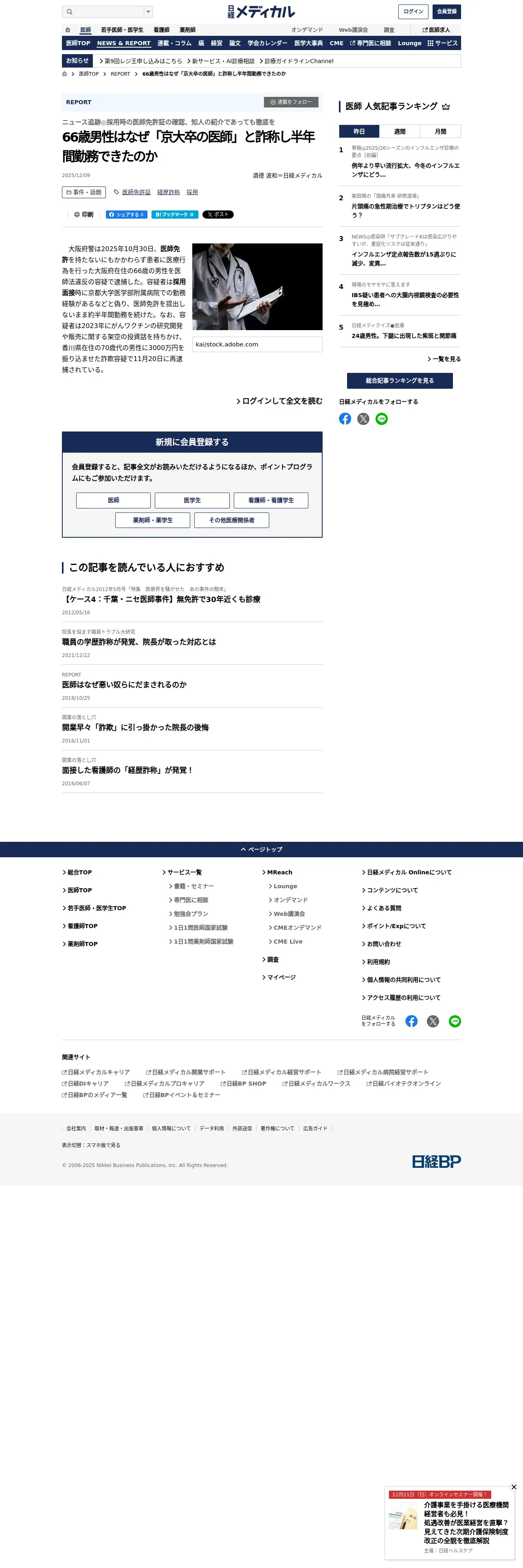The width and height of the screenshot is (523, 1568).
Task: Click 日経BP footer logo
Action: click(437, 1162)
